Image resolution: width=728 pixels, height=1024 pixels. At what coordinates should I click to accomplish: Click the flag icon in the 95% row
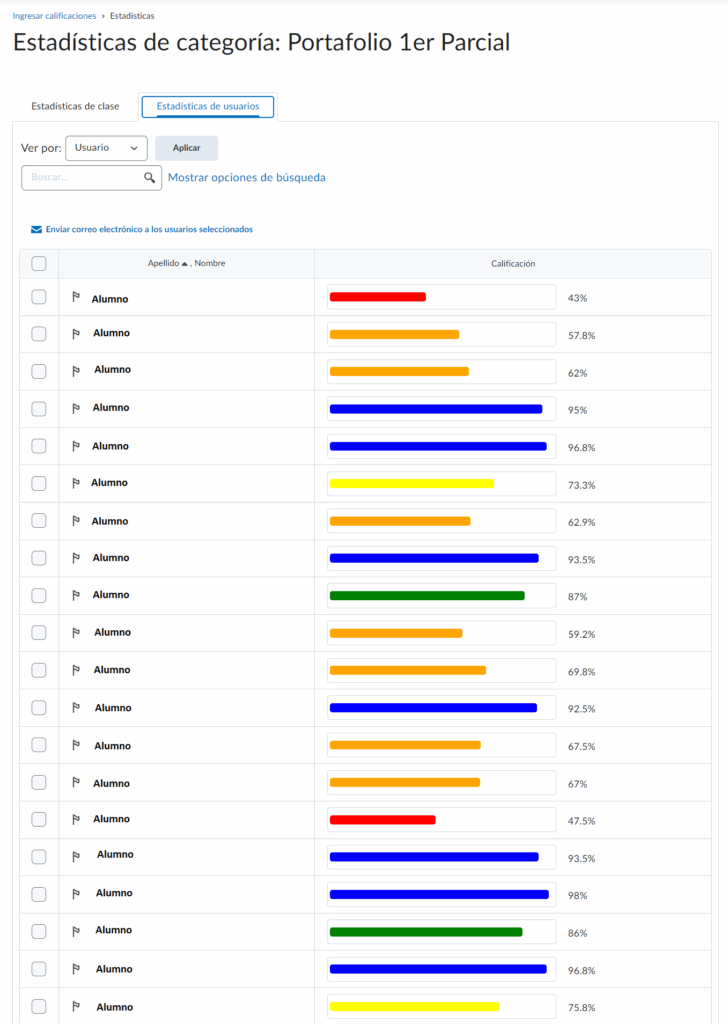click(76, 408)
